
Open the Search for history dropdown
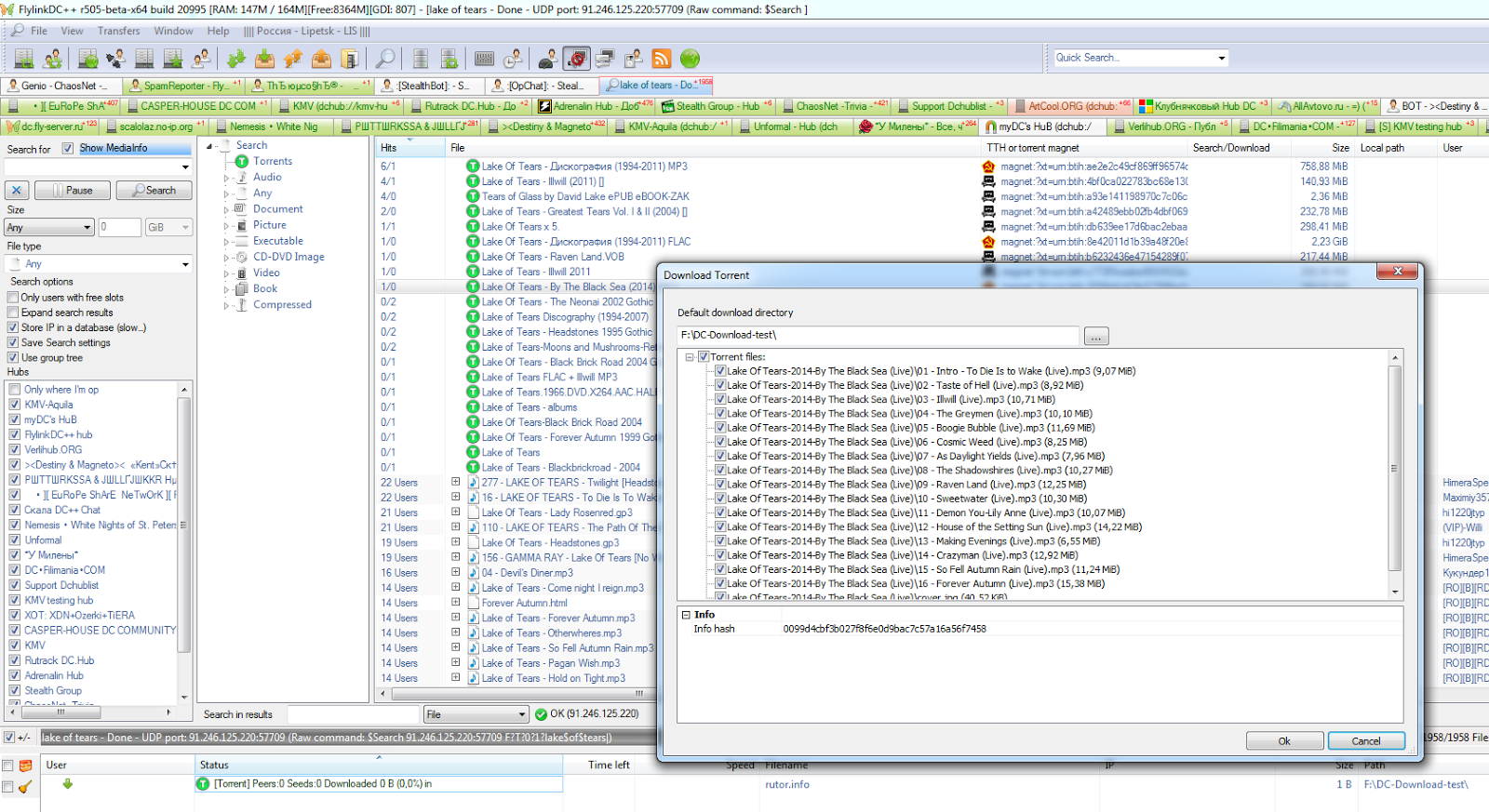pyautogui.click(x=185, y=167)
